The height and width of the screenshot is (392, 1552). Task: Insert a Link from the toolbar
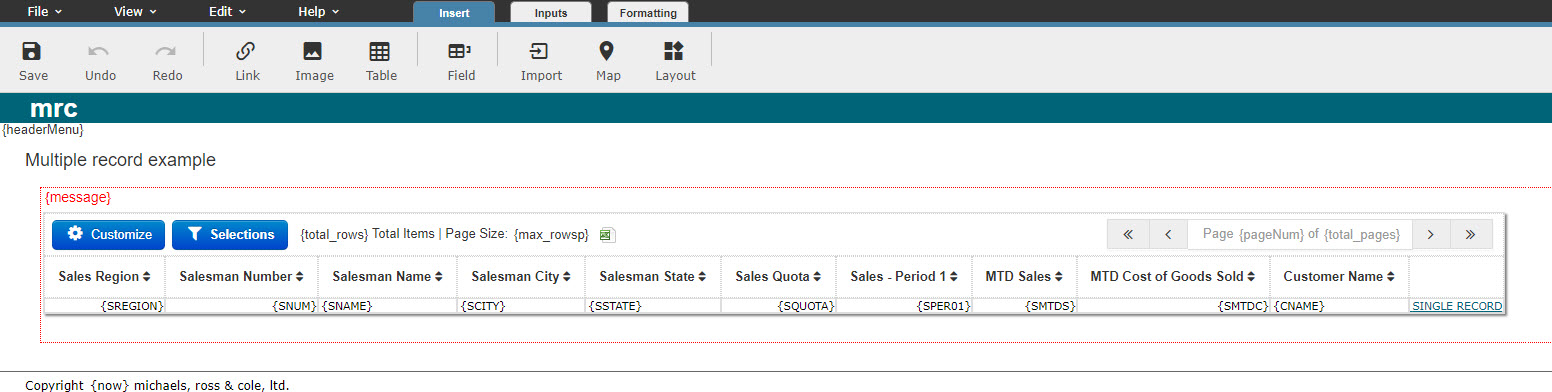[246, 52]
